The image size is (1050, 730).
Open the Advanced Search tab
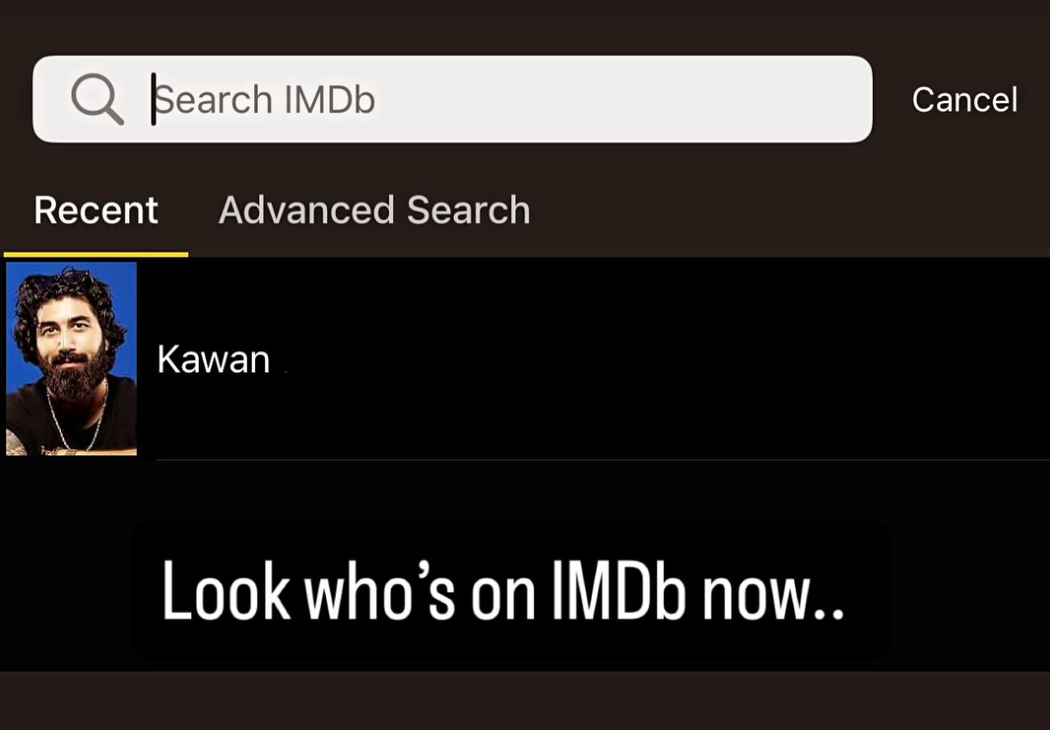tap(374, 210)
